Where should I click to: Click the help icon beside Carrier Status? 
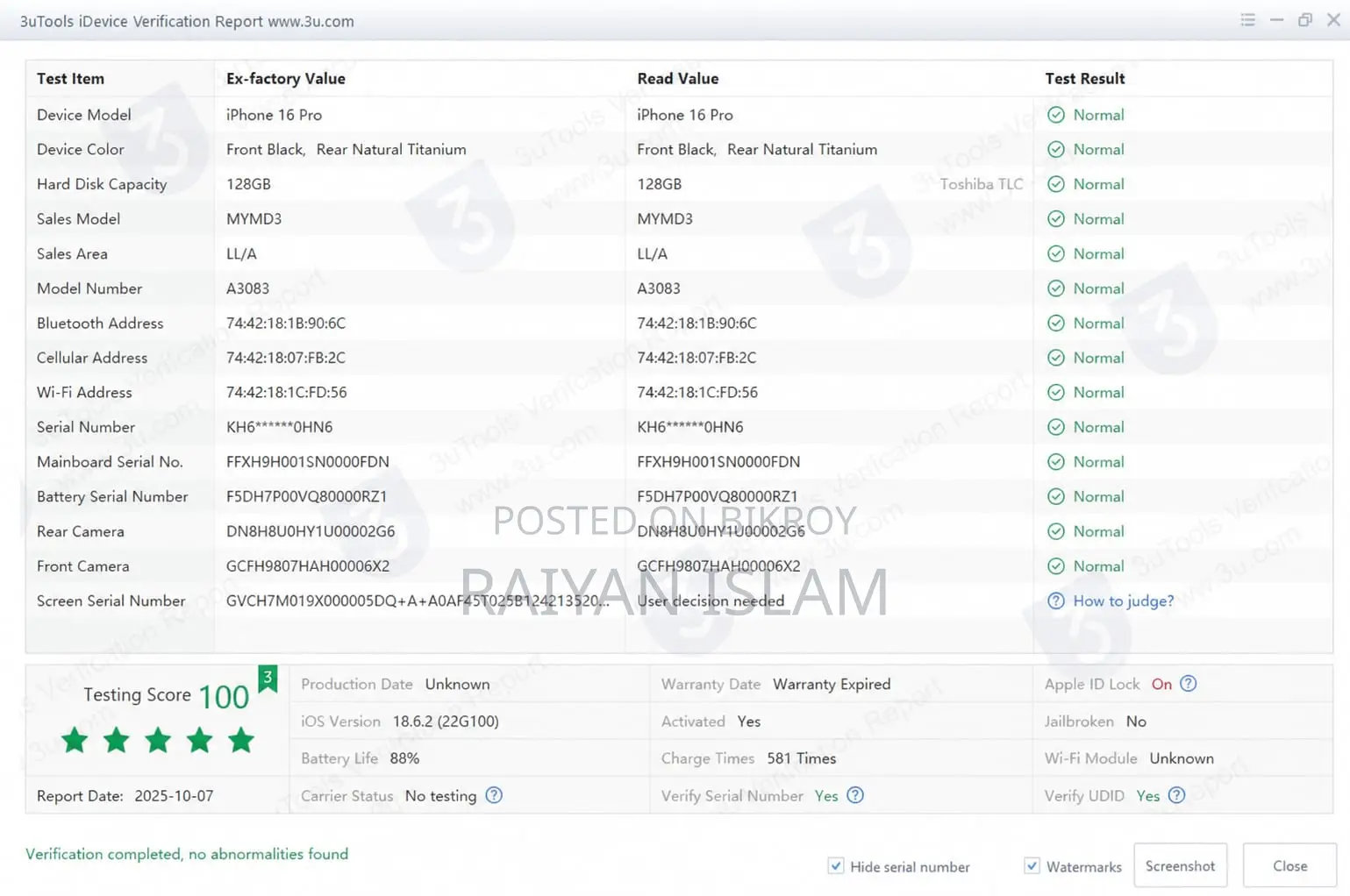[x=494, y=795]
